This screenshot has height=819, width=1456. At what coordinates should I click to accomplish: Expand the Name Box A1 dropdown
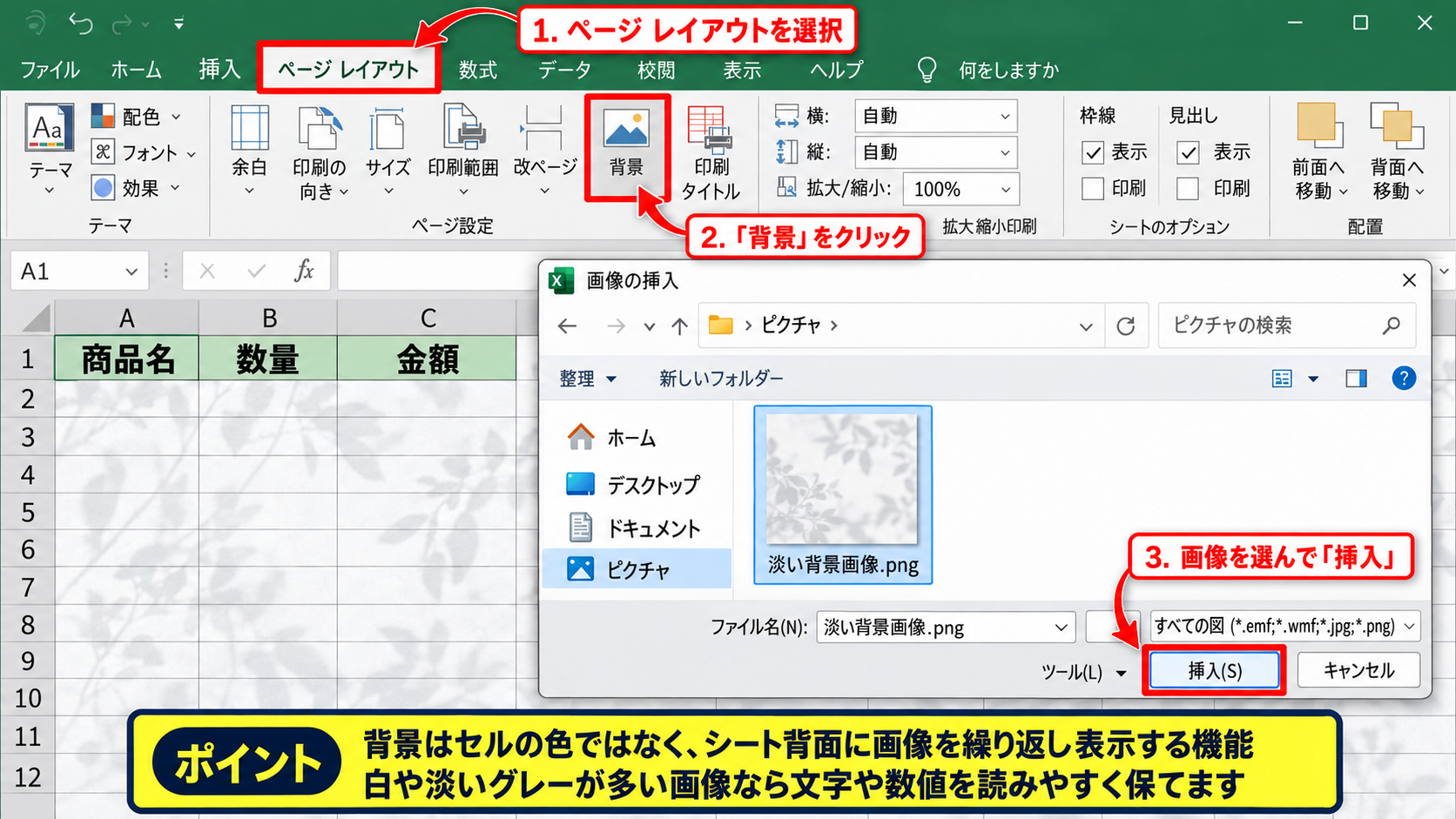coord(131,272)
